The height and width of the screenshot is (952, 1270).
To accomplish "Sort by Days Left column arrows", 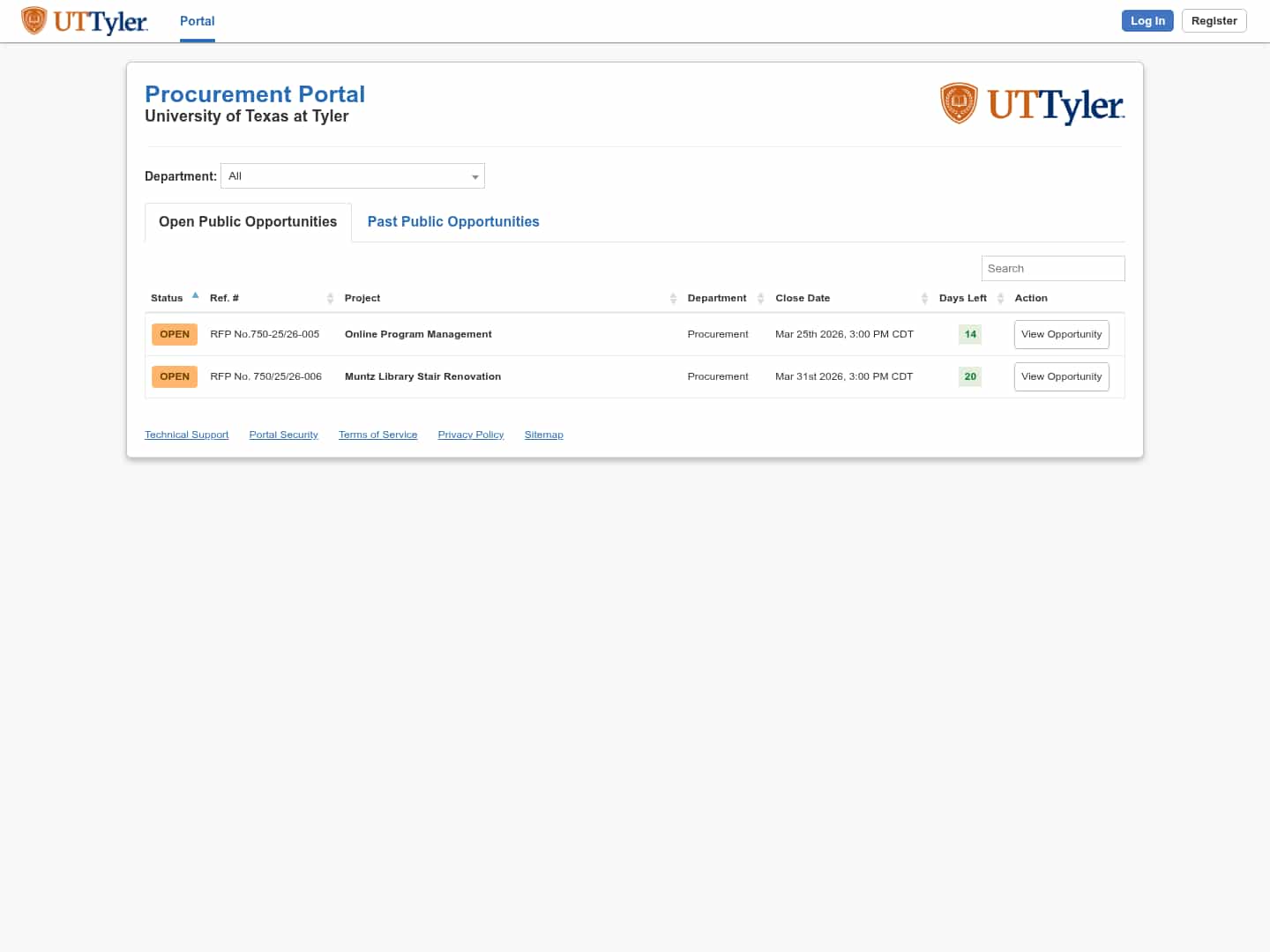I will pyautogui.click(x=1000, y=299).
